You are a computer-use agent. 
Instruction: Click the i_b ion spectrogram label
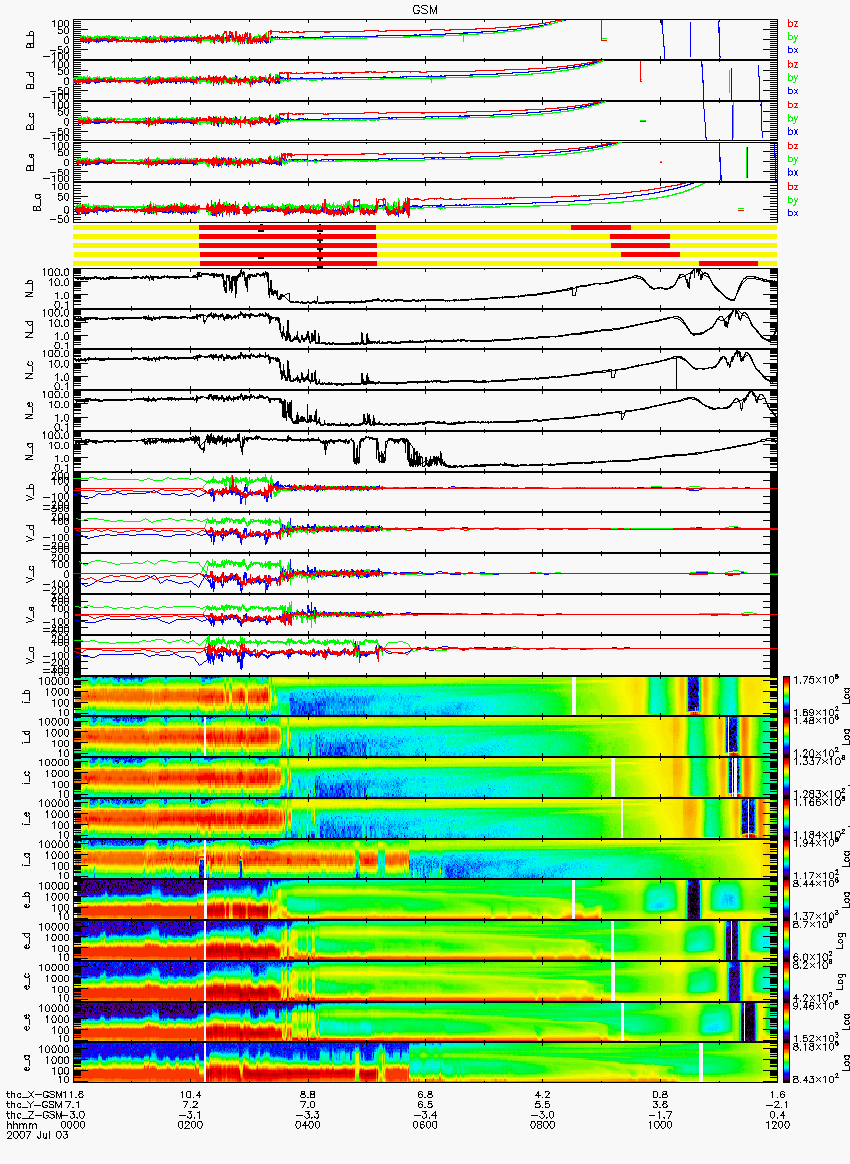tap(27, 696)
